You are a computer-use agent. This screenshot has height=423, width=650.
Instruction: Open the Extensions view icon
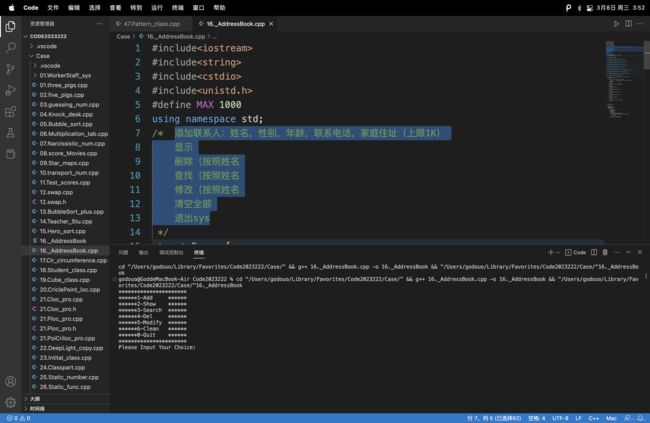10,111
